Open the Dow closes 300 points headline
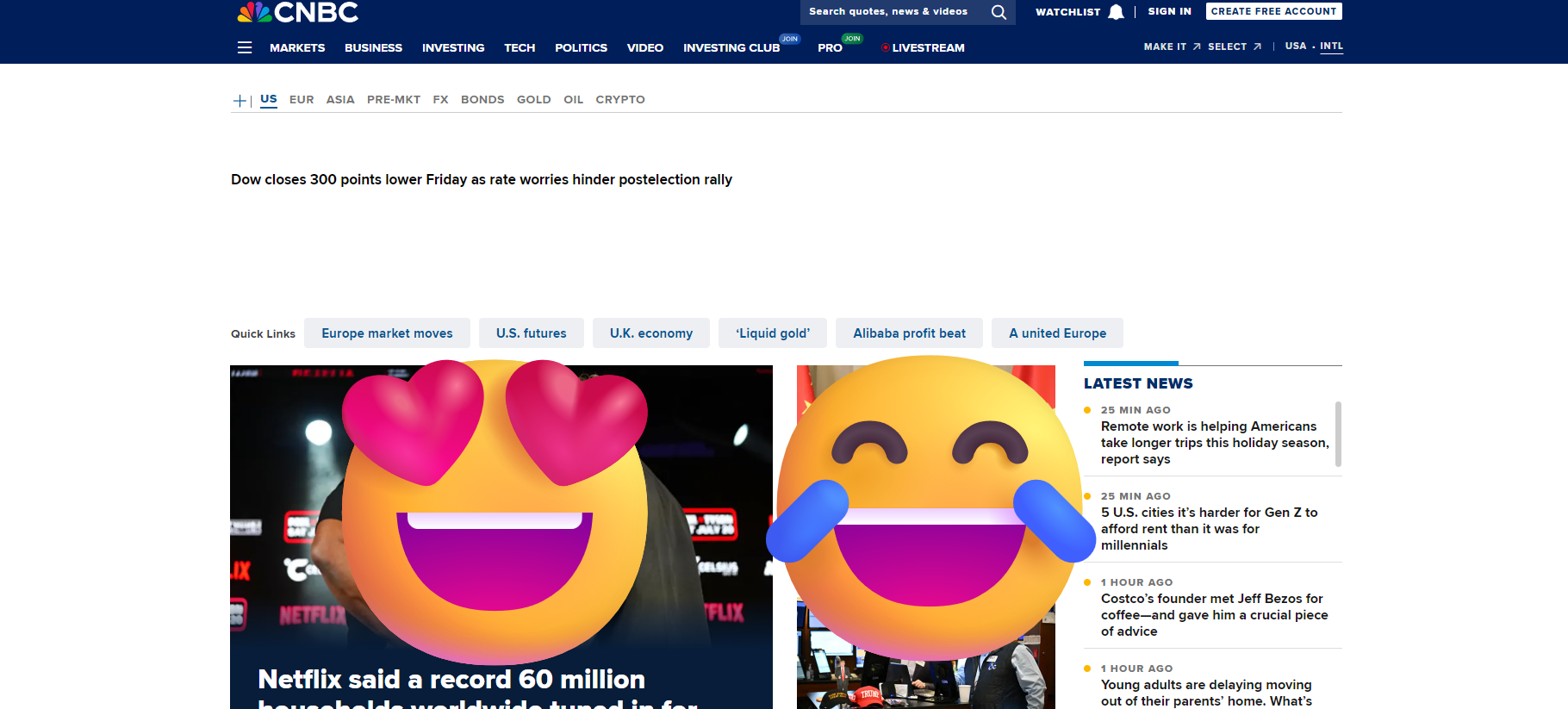The width and height of the screenshot is (1568, 709). click(482, 179)
